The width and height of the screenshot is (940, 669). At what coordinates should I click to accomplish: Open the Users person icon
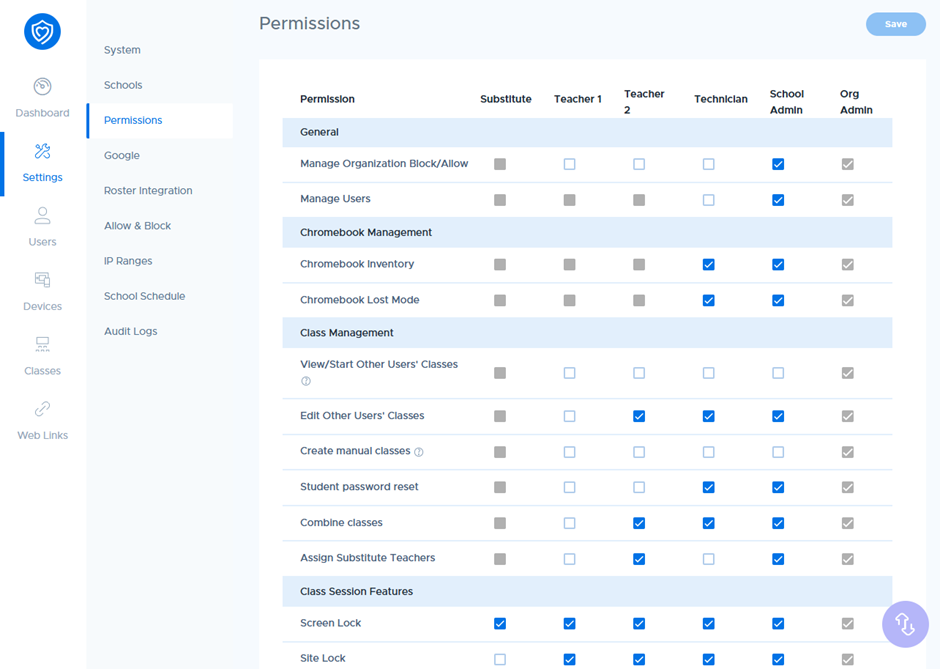click(42, 216)
